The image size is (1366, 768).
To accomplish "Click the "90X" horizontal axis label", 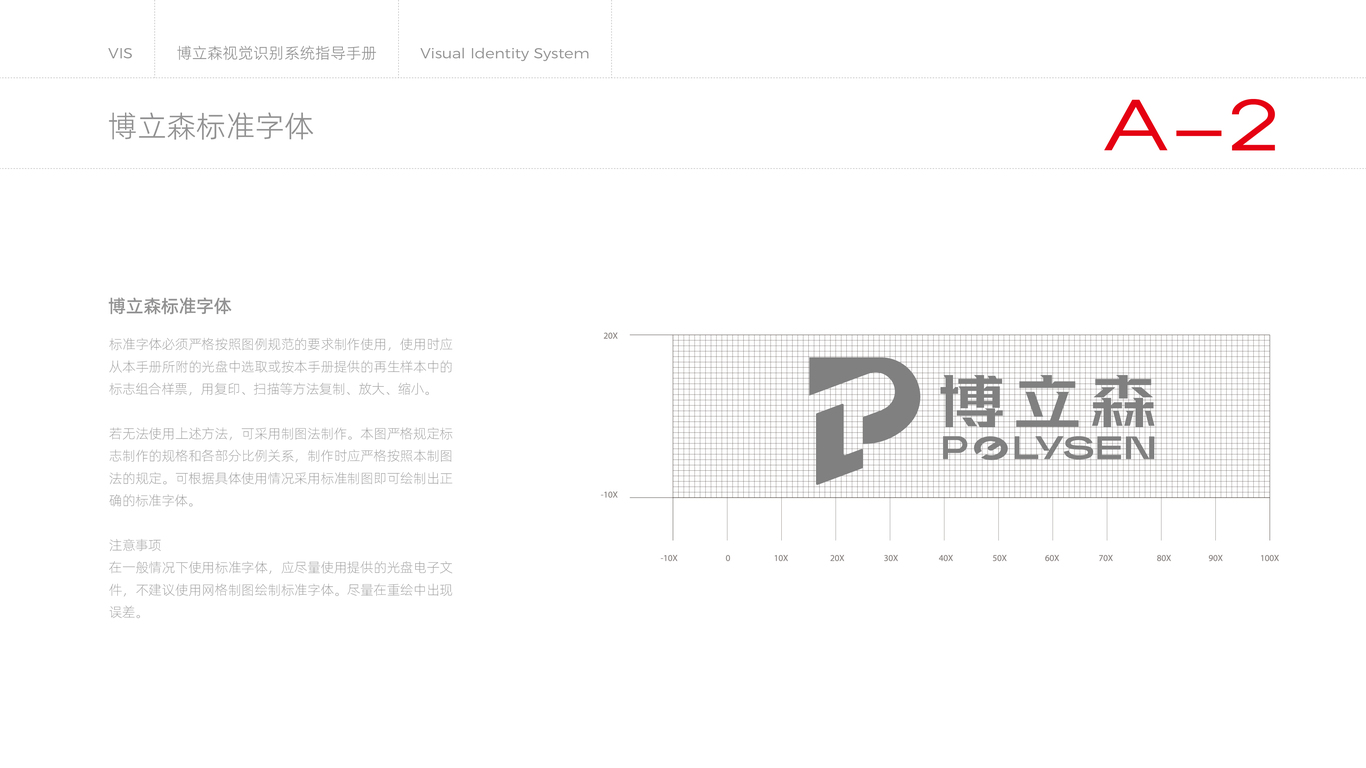I will [1215, 558].
